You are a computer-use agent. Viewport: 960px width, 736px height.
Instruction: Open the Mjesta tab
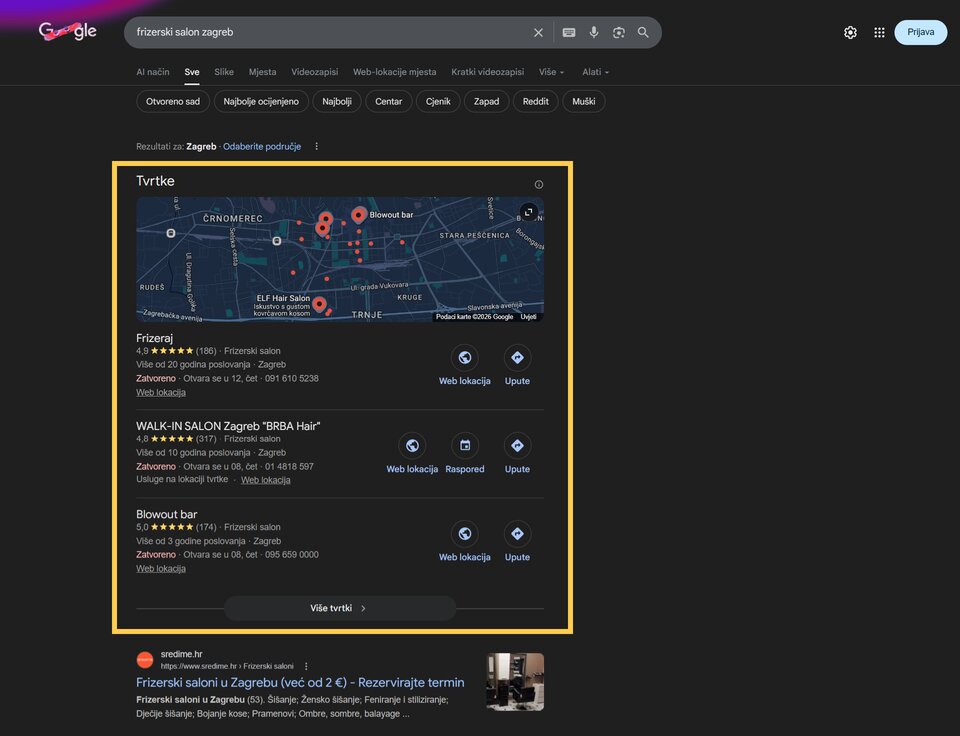(x=262, y=72)
